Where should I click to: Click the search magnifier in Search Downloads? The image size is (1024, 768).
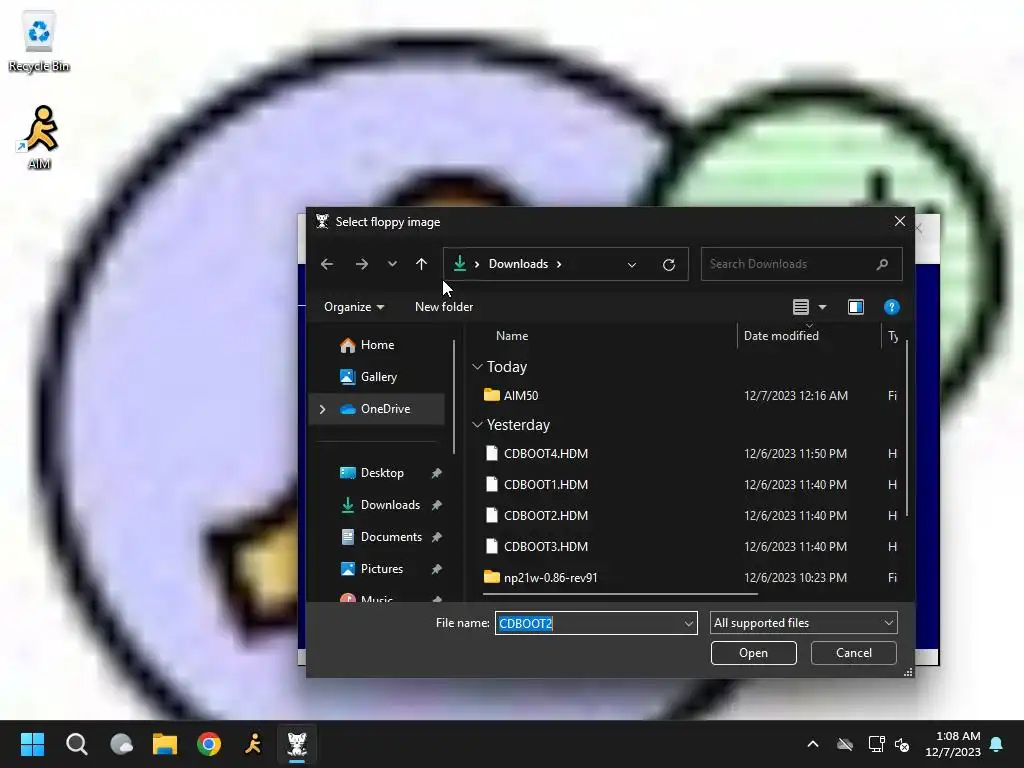[x=882, y=264]
